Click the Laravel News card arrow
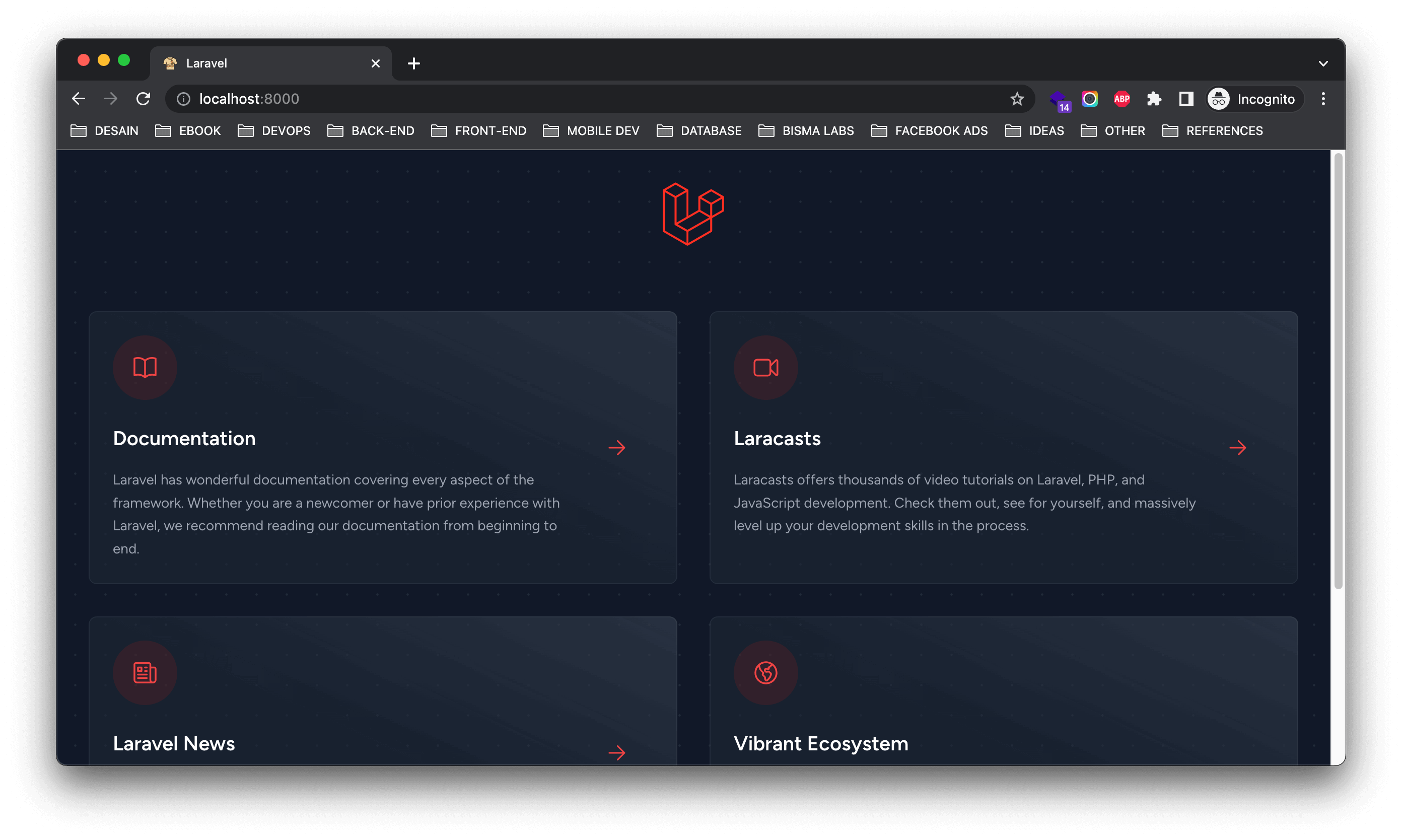Screen dimensions: 1402x840 (x=617, y=753)
